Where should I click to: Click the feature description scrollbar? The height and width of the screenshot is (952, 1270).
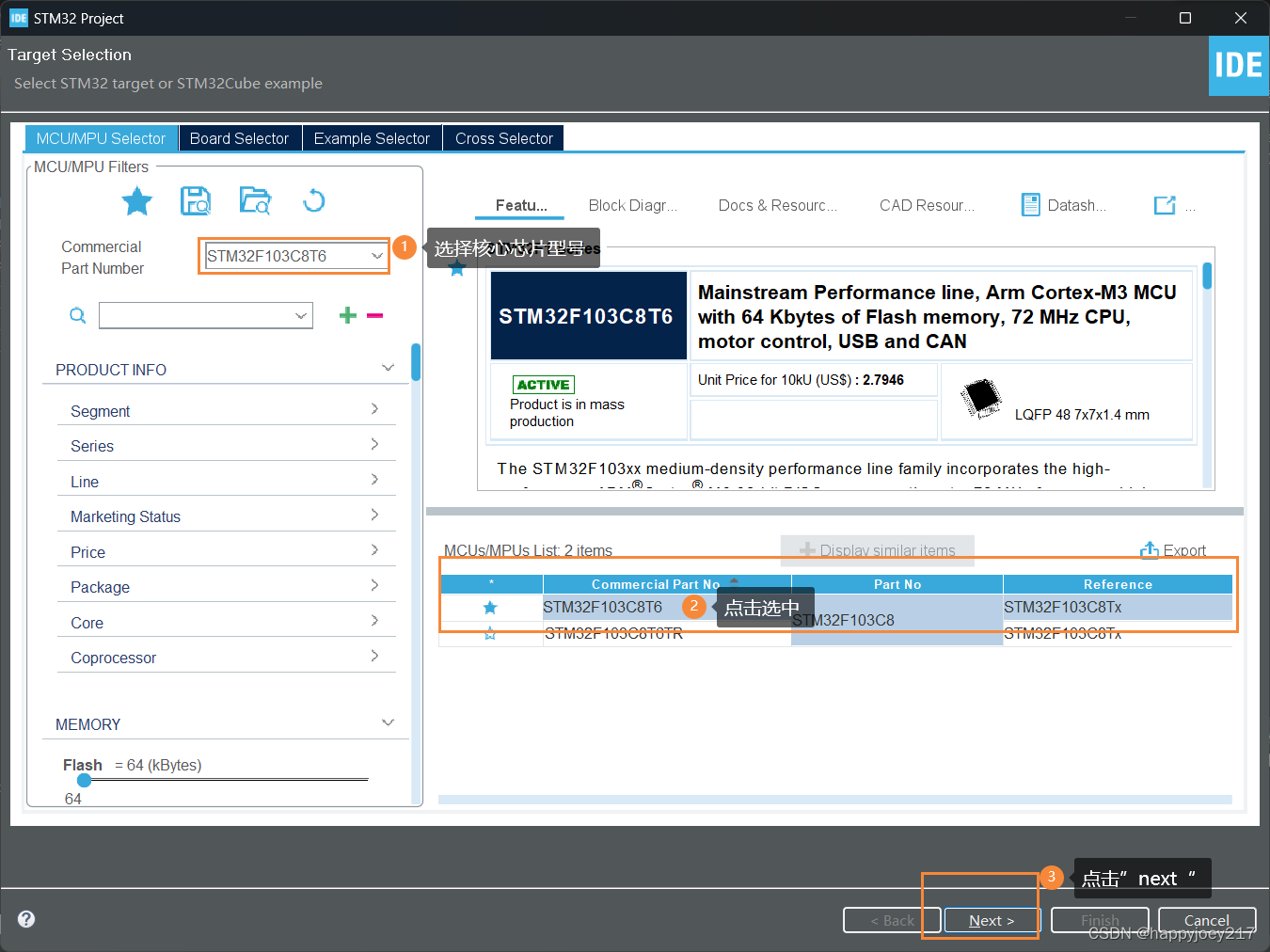[x=1207, y=276]
